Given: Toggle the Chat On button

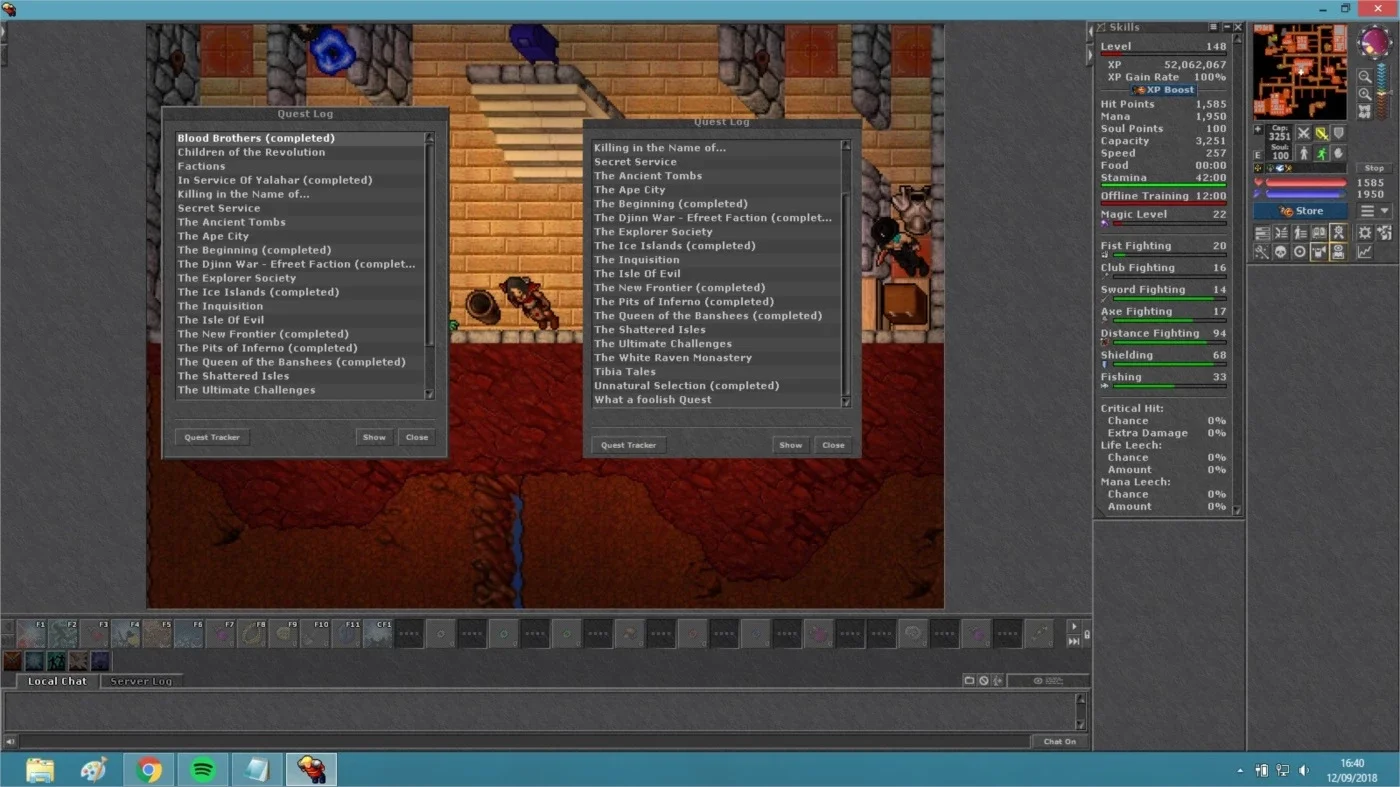Looking at the screenshot, I should click(x=1059, y=742).
